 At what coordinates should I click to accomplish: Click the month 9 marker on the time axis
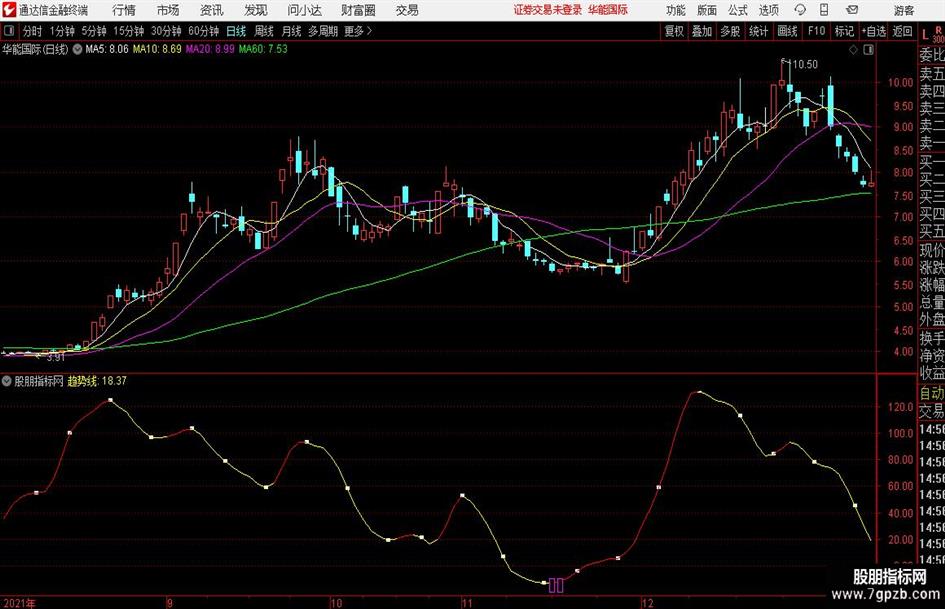[169, 603]
